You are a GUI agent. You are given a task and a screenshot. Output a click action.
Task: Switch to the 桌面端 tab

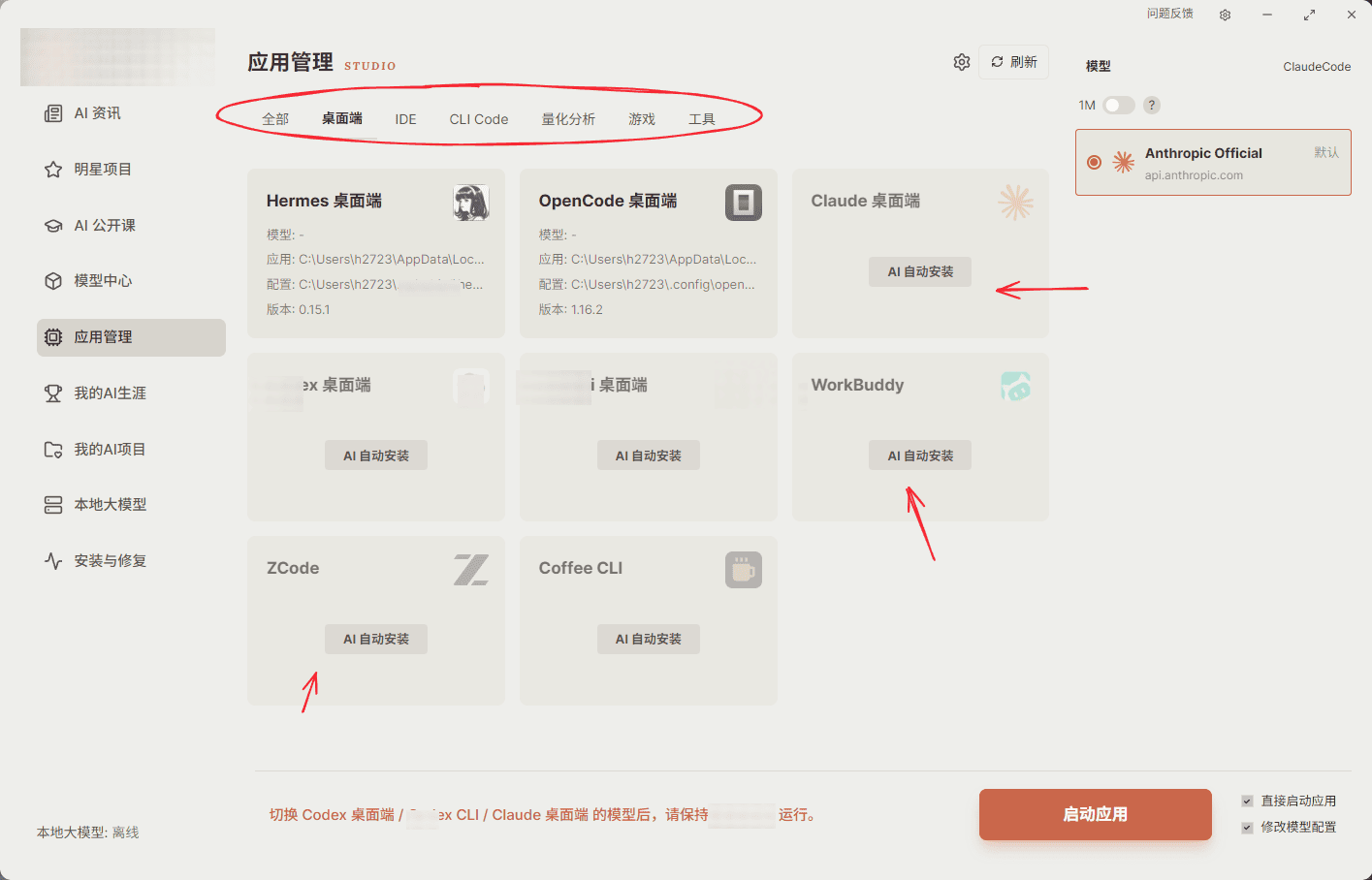pos(342,118)
